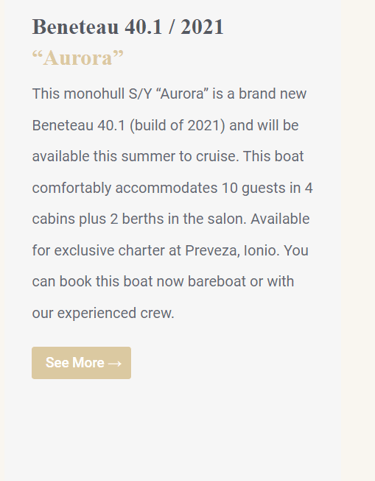Select the gold "Aurora" subtitle
Viewport: 375px width, 481px height.
[78, 58]
